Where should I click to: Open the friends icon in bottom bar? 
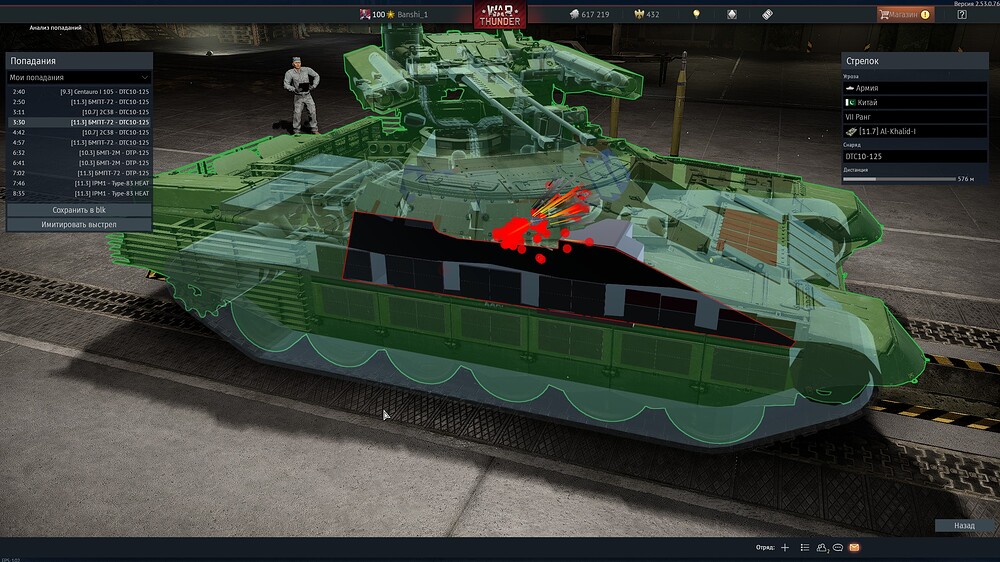point(822,548)
